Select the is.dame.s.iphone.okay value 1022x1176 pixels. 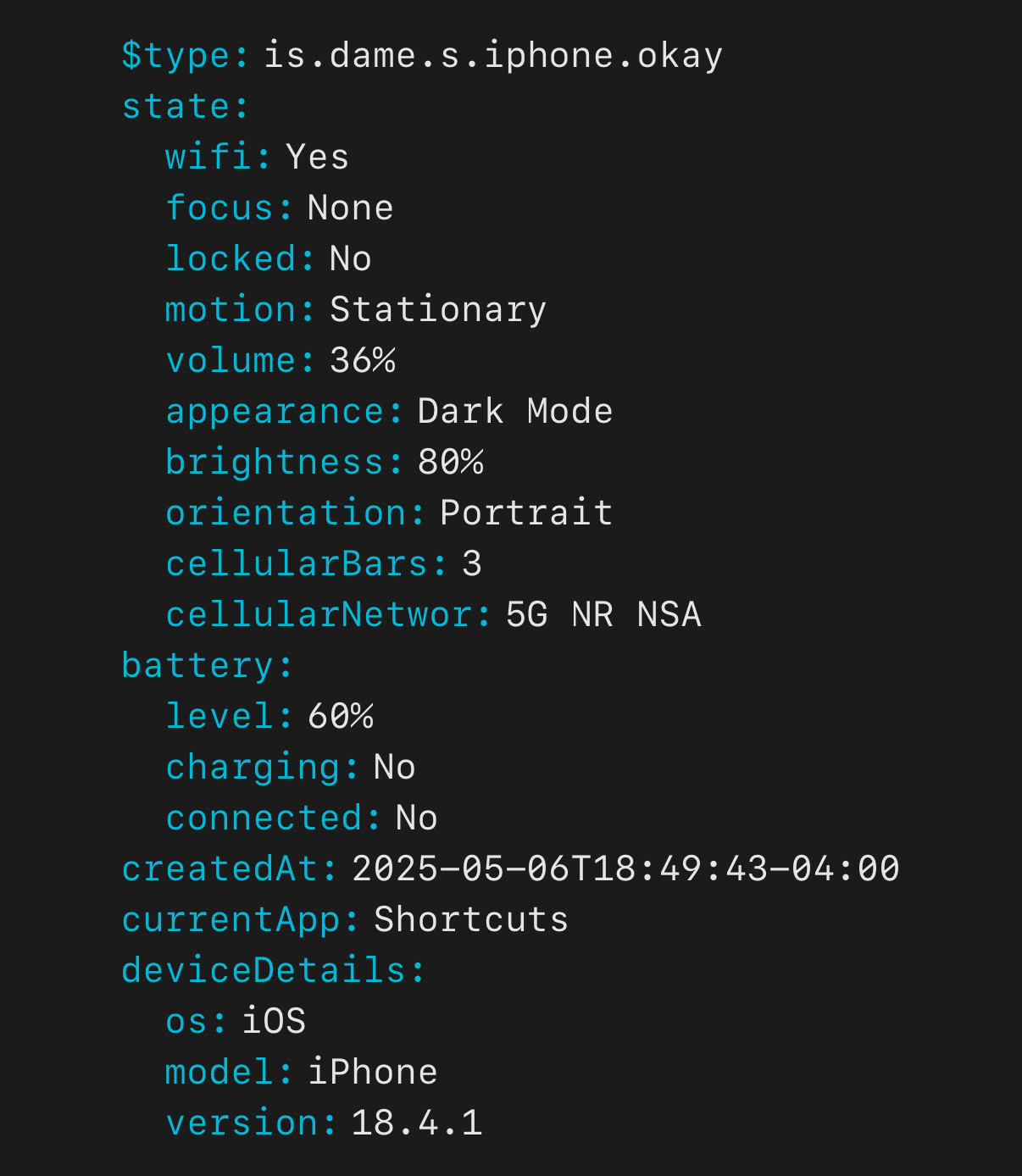coord(493,56)
